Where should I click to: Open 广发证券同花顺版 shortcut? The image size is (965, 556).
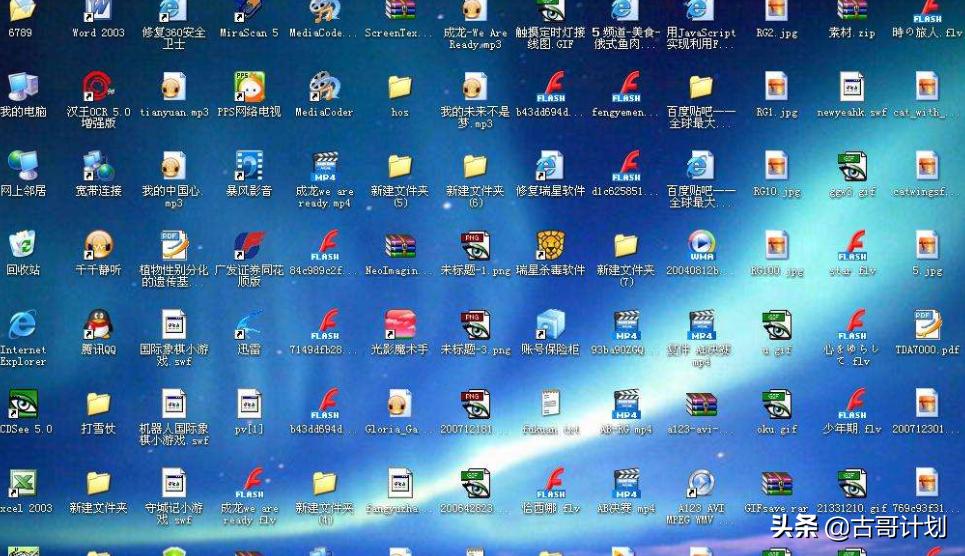(249, 245)
